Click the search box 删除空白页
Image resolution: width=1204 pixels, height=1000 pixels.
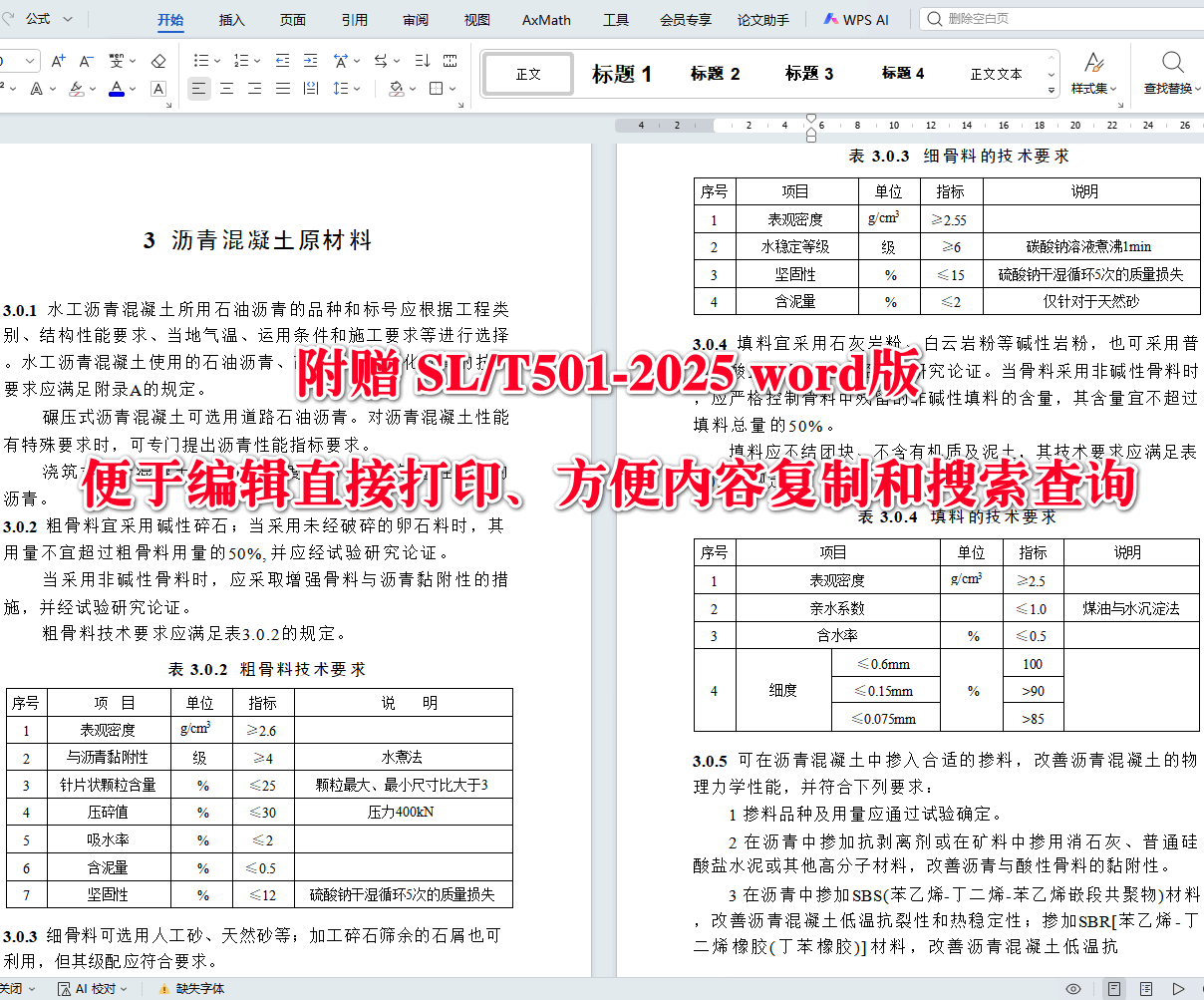click(x=1060, y=19)
